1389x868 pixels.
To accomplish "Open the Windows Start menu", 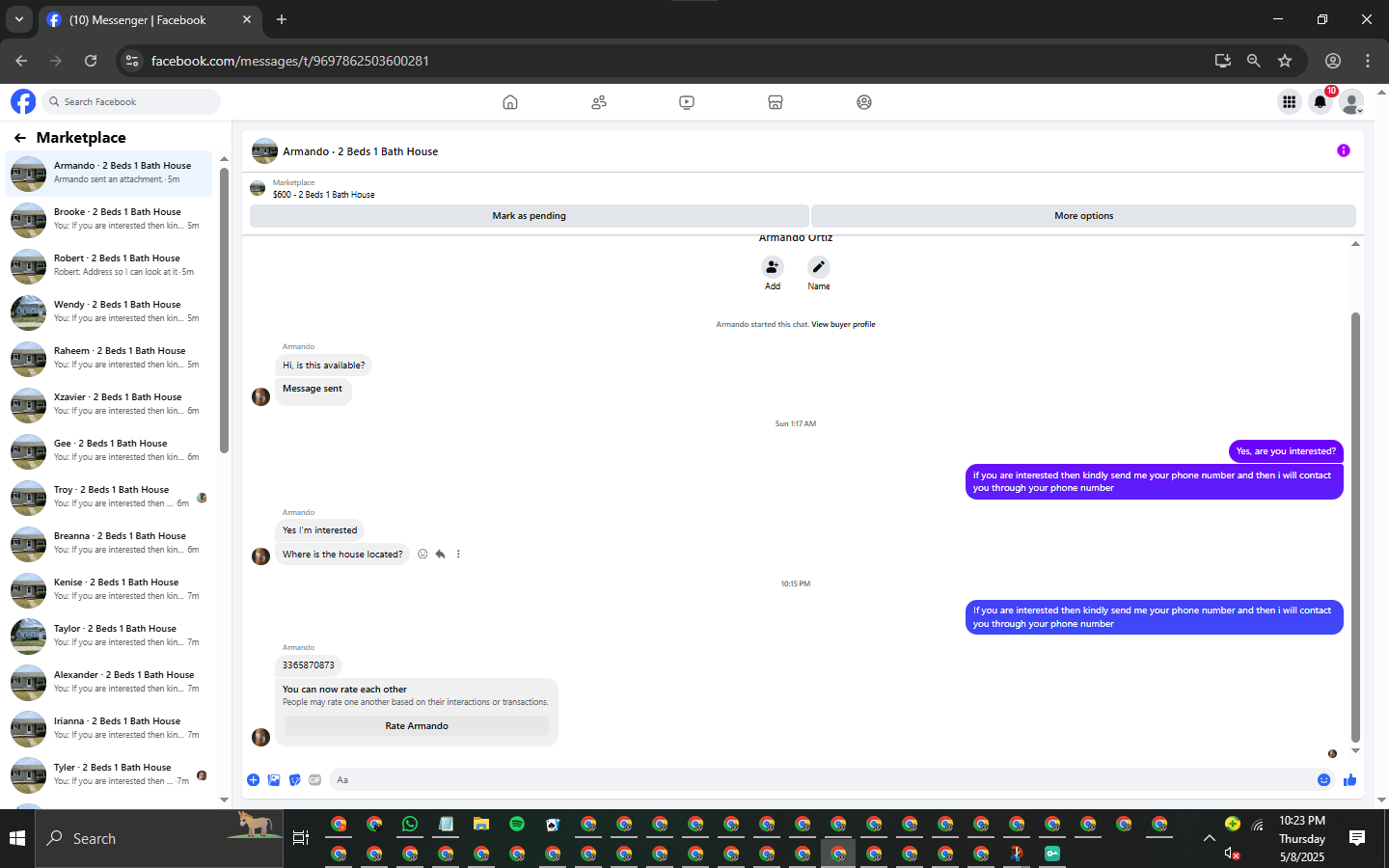I will 17,838.
